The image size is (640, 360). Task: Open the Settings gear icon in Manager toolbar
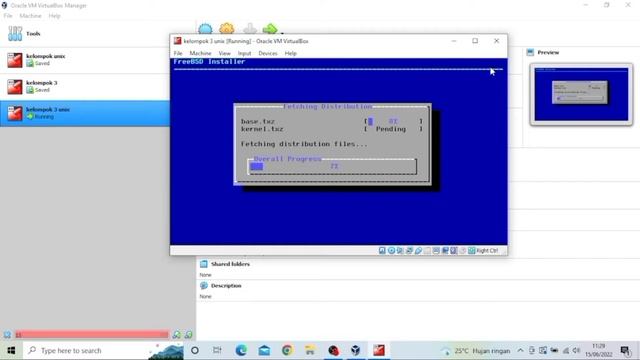click(x=227, y=29)
